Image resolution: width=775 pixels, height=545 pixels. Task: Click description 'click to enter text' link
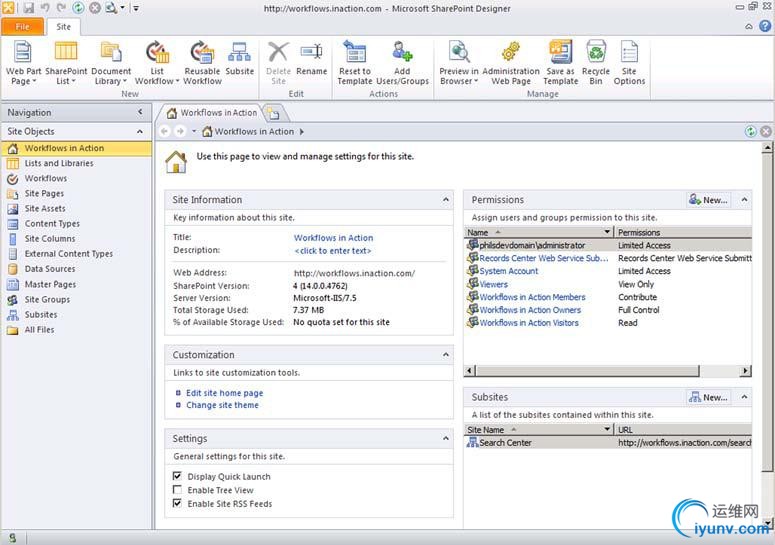pos(332,251)
